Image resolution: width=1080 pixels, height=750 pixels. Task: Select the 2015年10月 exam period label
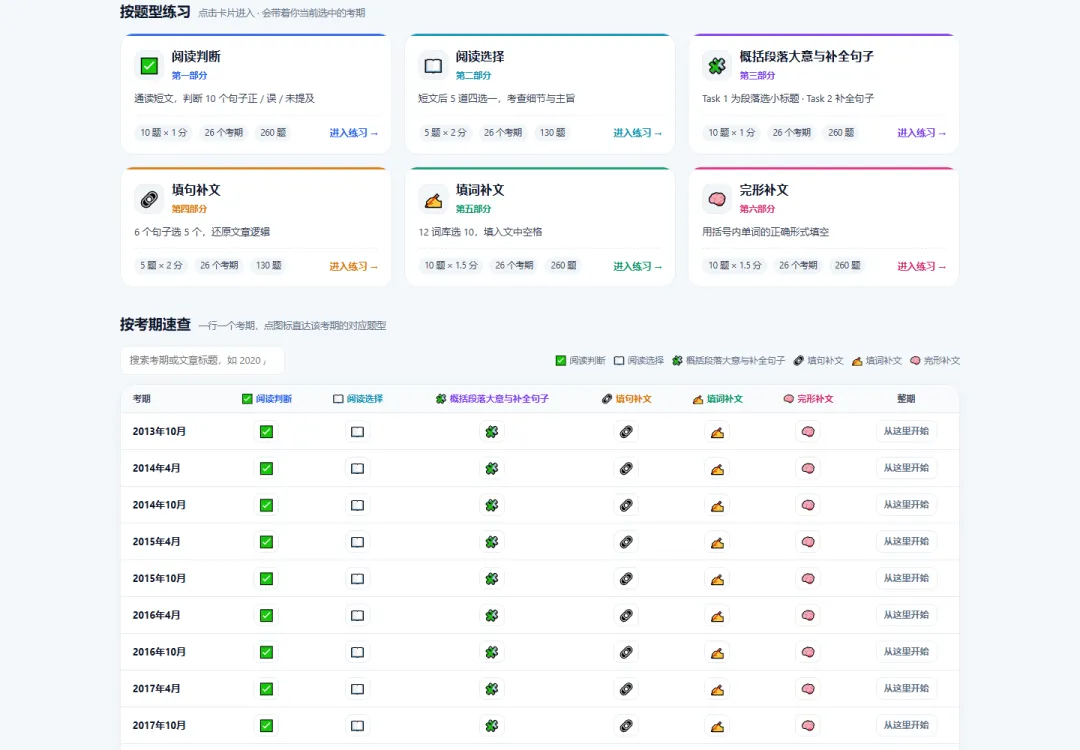point(159,579)
